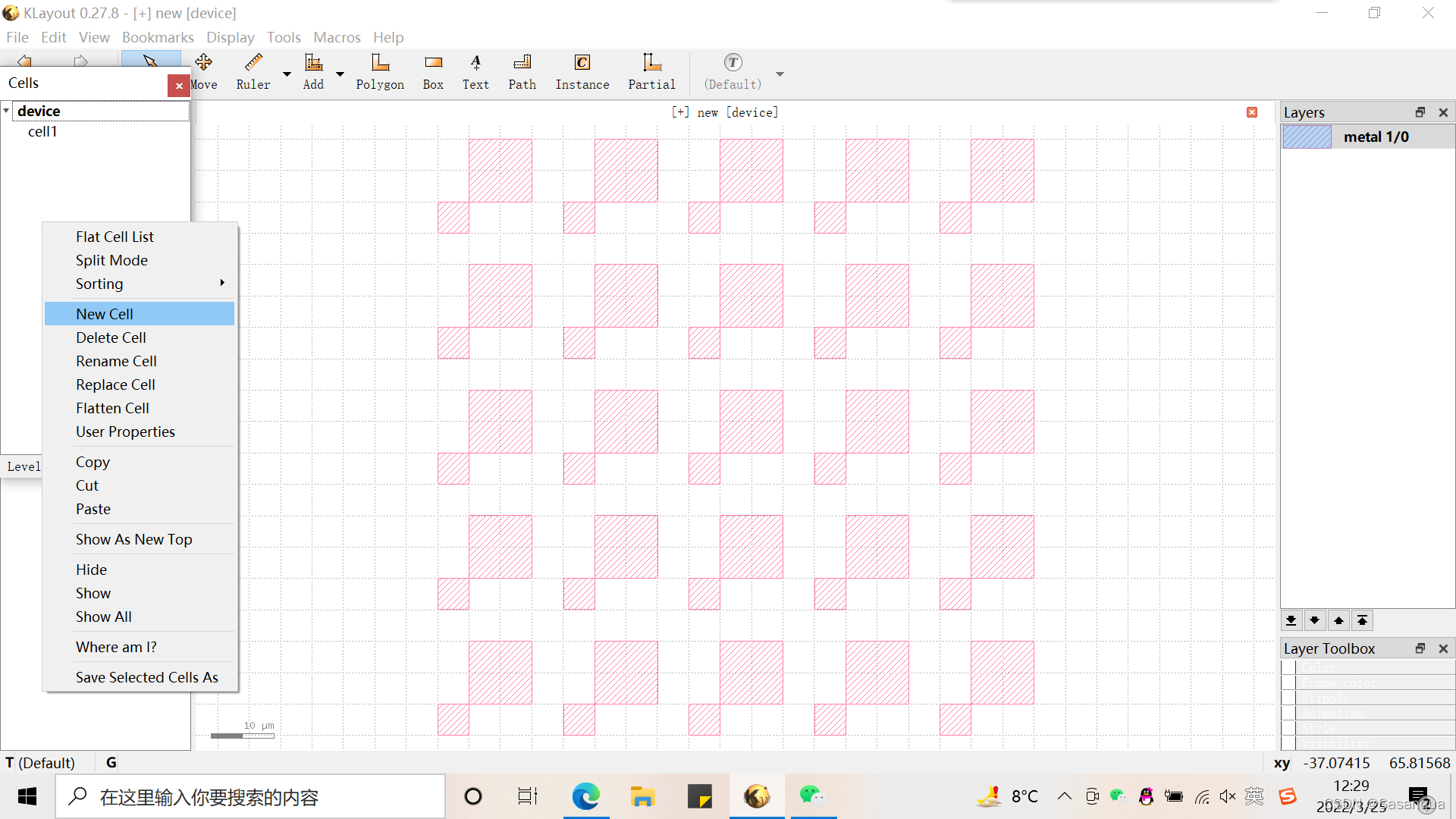Move layer to bottom arrow button
Screen dimensions: 1456x819
point(1291,620)
